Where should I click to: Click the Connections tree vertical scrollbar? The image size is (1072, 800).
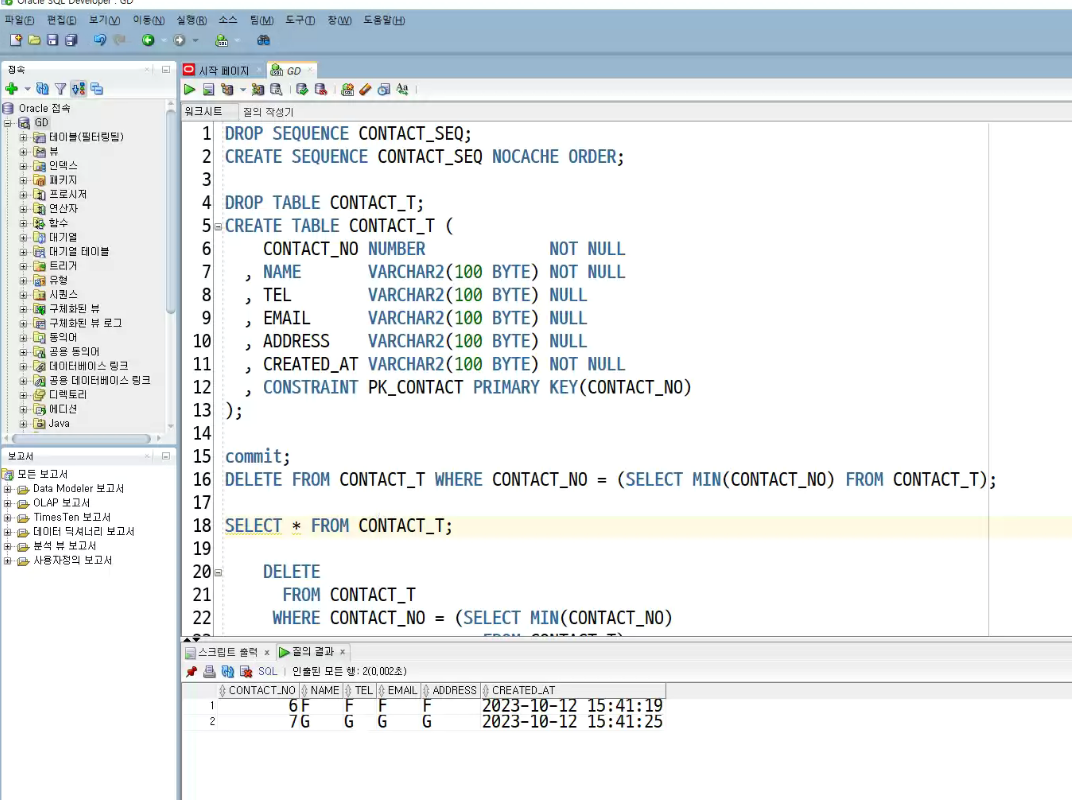[171, 212]
